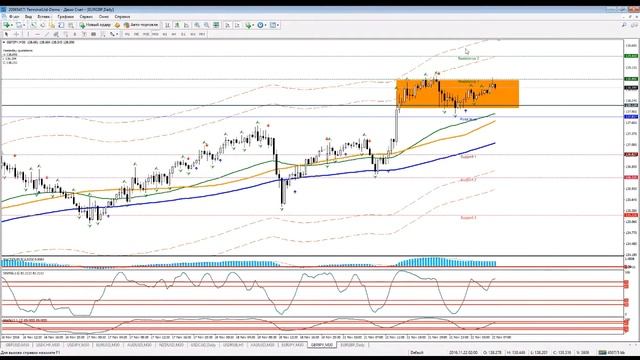Expand the Indicators dropdown arrow

tap(253, 25)
